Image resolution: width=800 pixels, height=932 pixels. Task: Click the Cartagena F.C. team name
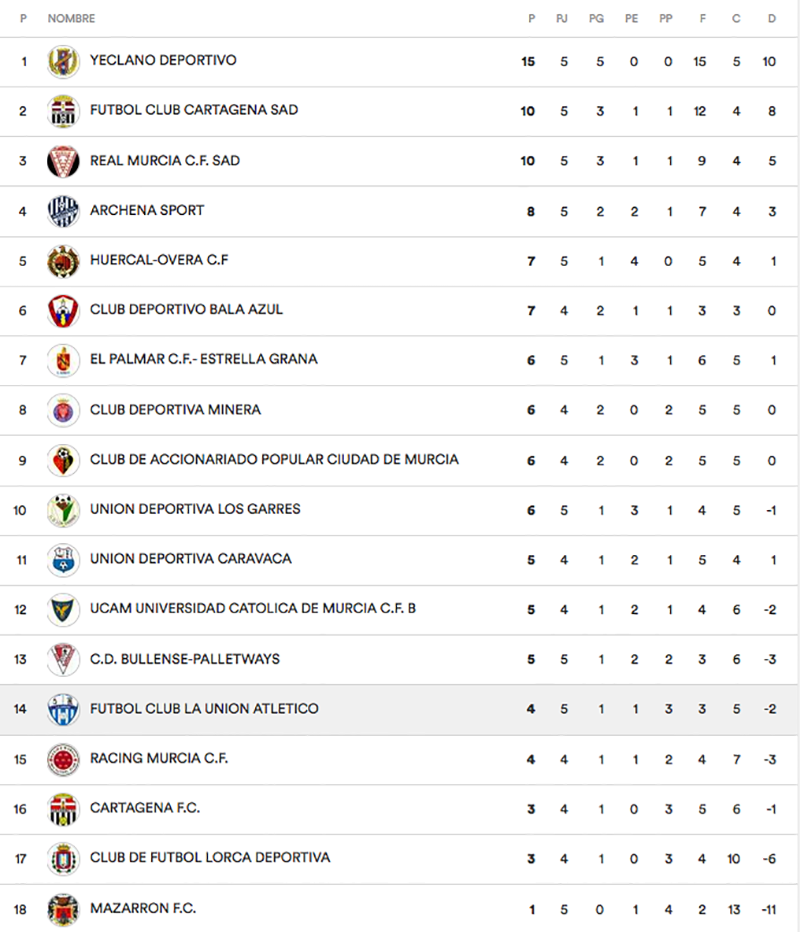click(x=145, y=808)
